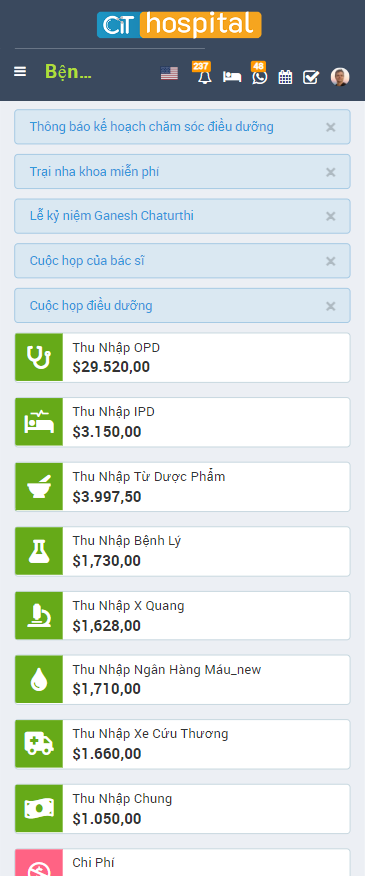
Task: Open the 'Lễ kỷ niệm Ganesh Chaturthi' notice link
Action: pyautogui.click(x=112, y=216)
